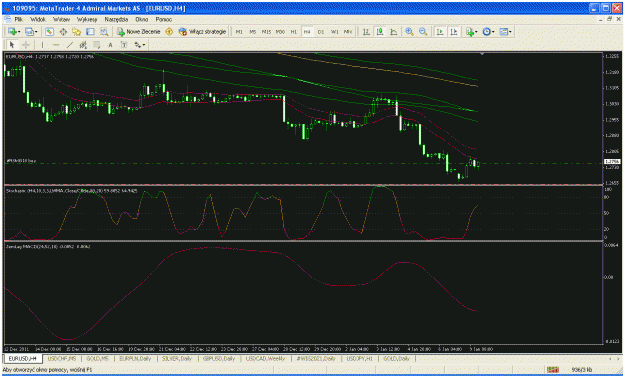
Task: Click the Zoom Out magnifier icon
Action: point(423,31)
